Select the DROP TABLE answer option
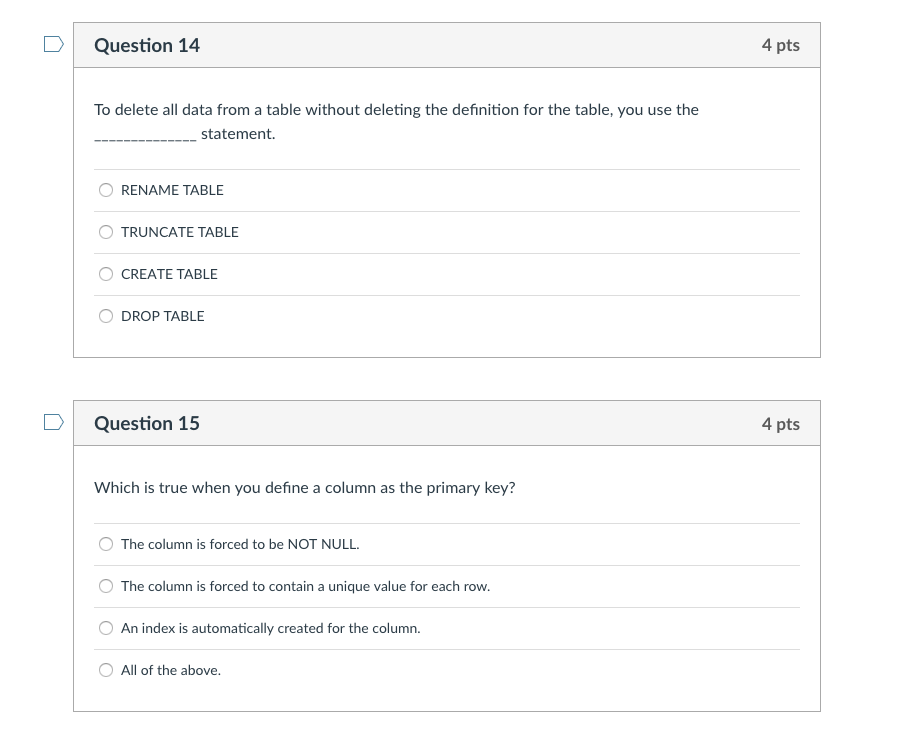This screenshot has height=732, width=922. click(x=106, y=316)
